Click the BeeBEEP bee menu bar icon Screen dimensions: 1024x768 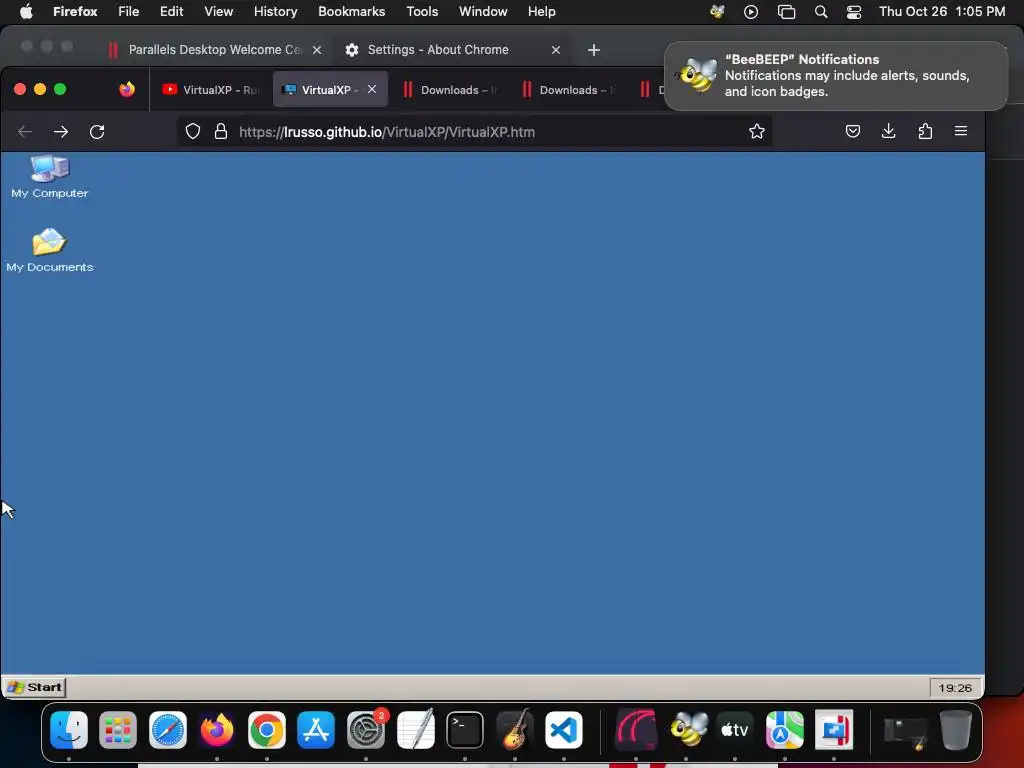pos(717,12)
